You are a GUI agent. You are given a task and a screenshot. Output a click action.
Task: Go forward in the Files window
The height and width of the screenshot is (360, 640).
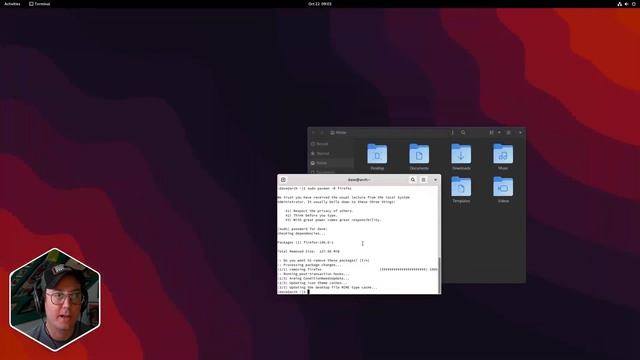(x=322, y=133)
